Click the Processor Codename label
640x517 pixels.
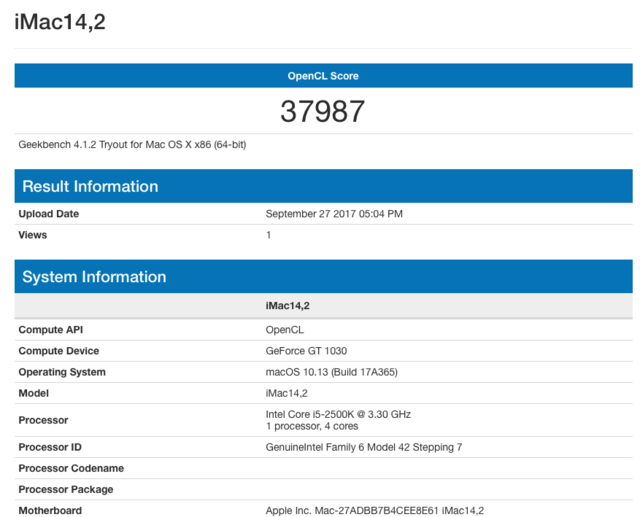tap(71, 468)
